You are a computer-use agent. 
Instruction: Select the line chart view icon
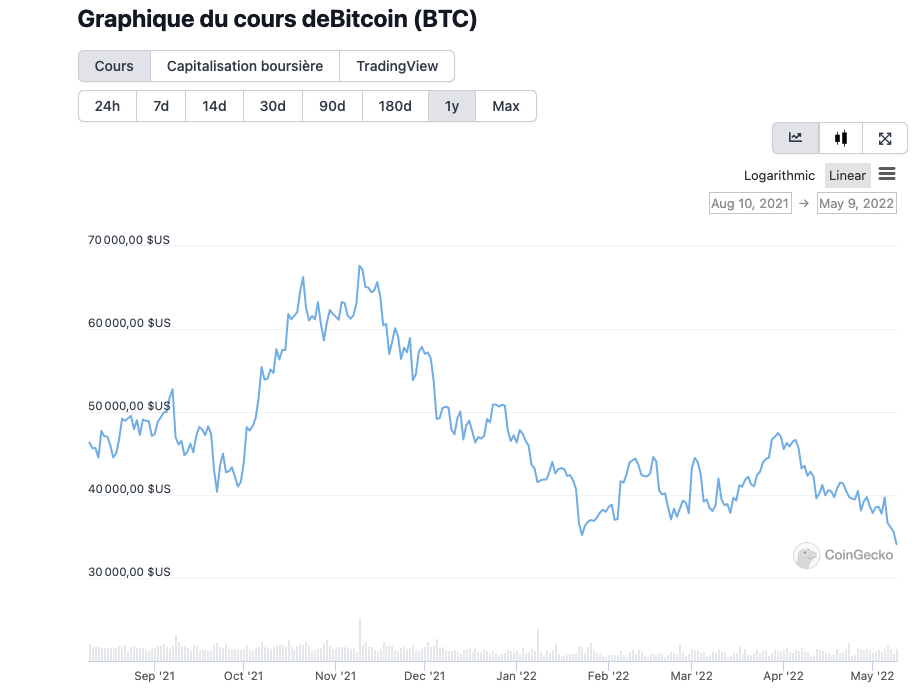coord(796,138)
